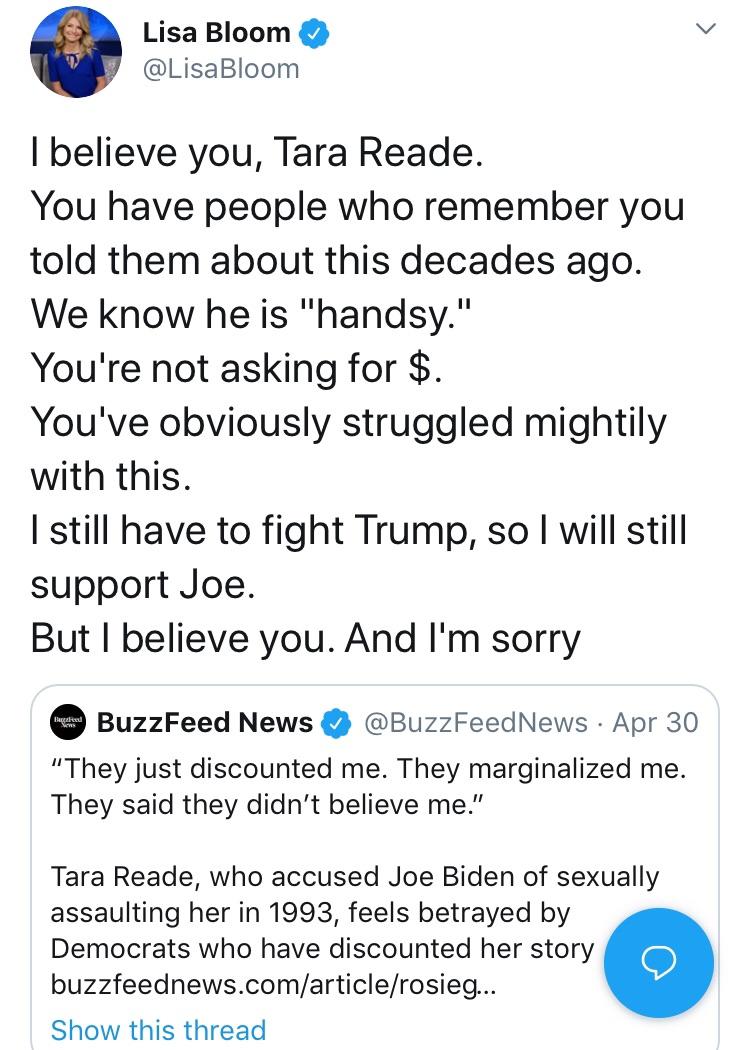This screenshot has height=1050, width=750.
Task: Tap the 'We know he is "handsy."' line
Action: [x=252, y=314]
